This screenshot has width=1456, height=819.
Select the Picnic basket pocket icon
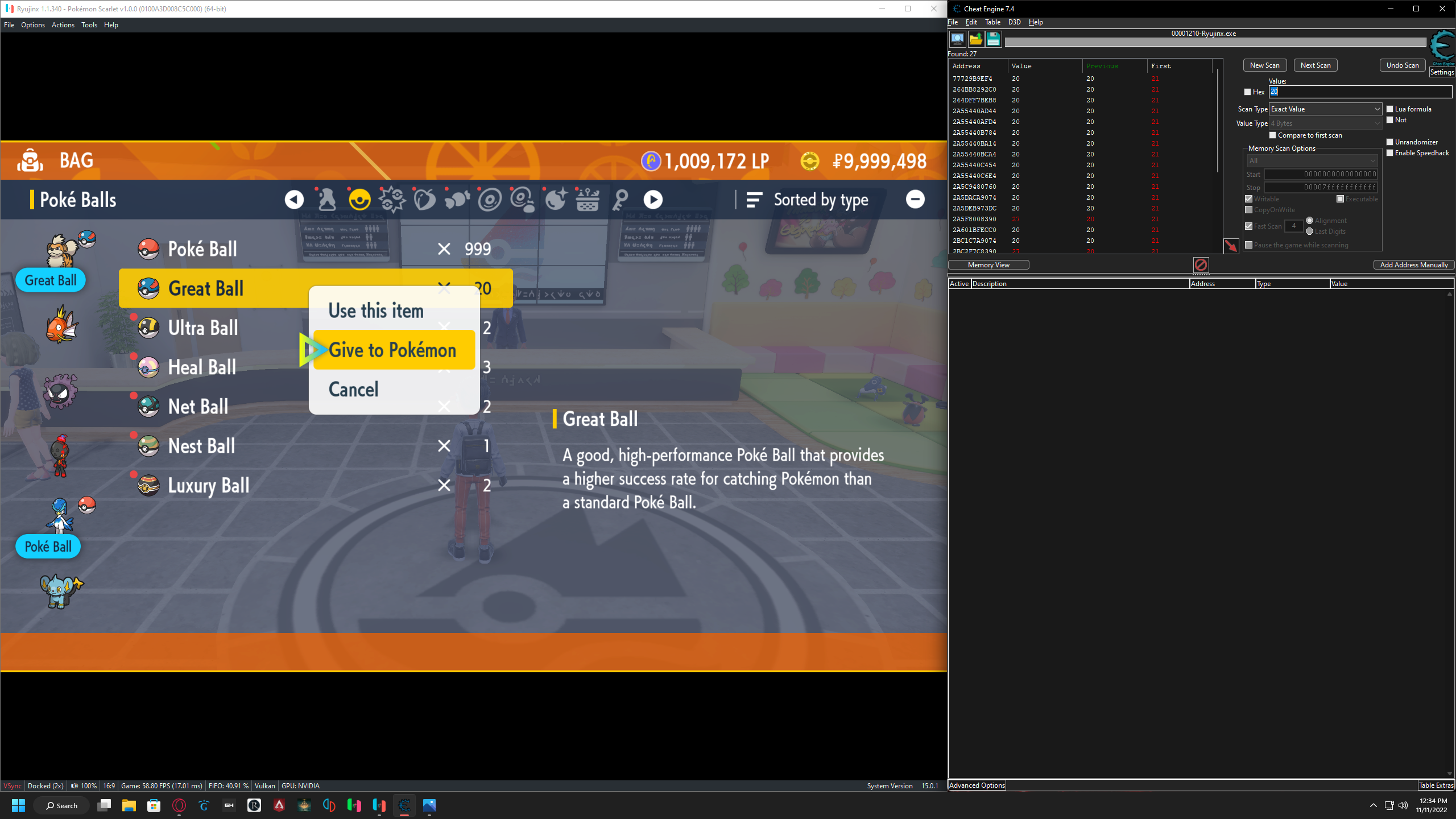(x=588, y=200)
